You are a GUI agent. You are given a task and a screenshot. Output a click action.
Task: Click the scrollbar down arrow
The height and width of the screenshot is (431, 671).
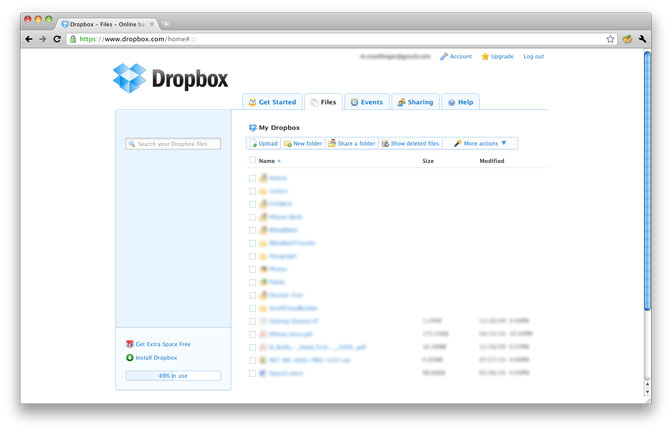coord(647,392)
